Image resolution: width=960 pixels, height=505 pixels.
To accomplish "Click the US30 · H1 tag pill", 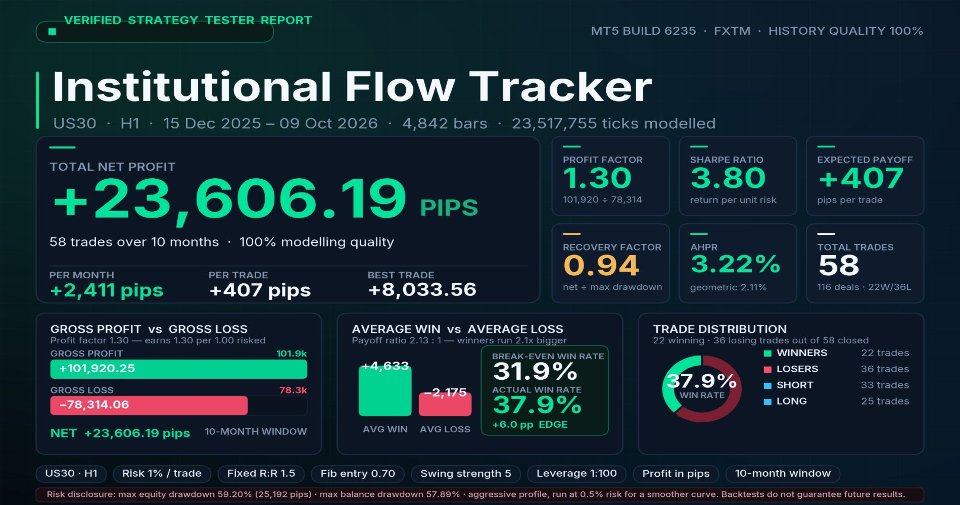I will click(72, 474).
